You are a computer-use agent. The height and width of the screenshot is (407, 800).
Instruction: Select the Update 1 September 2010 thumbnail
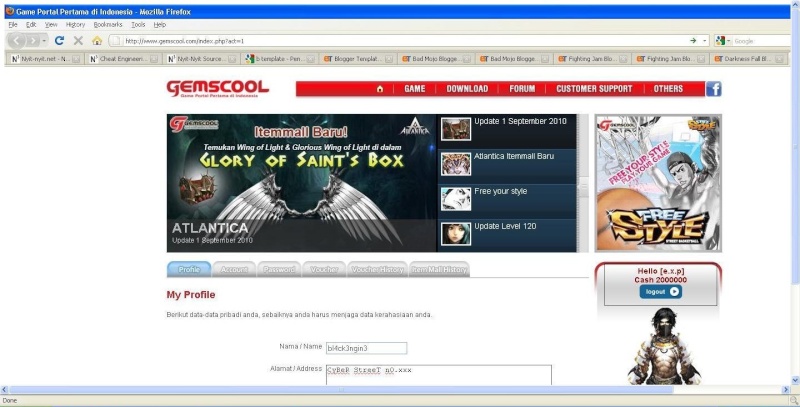click(456, 129)
